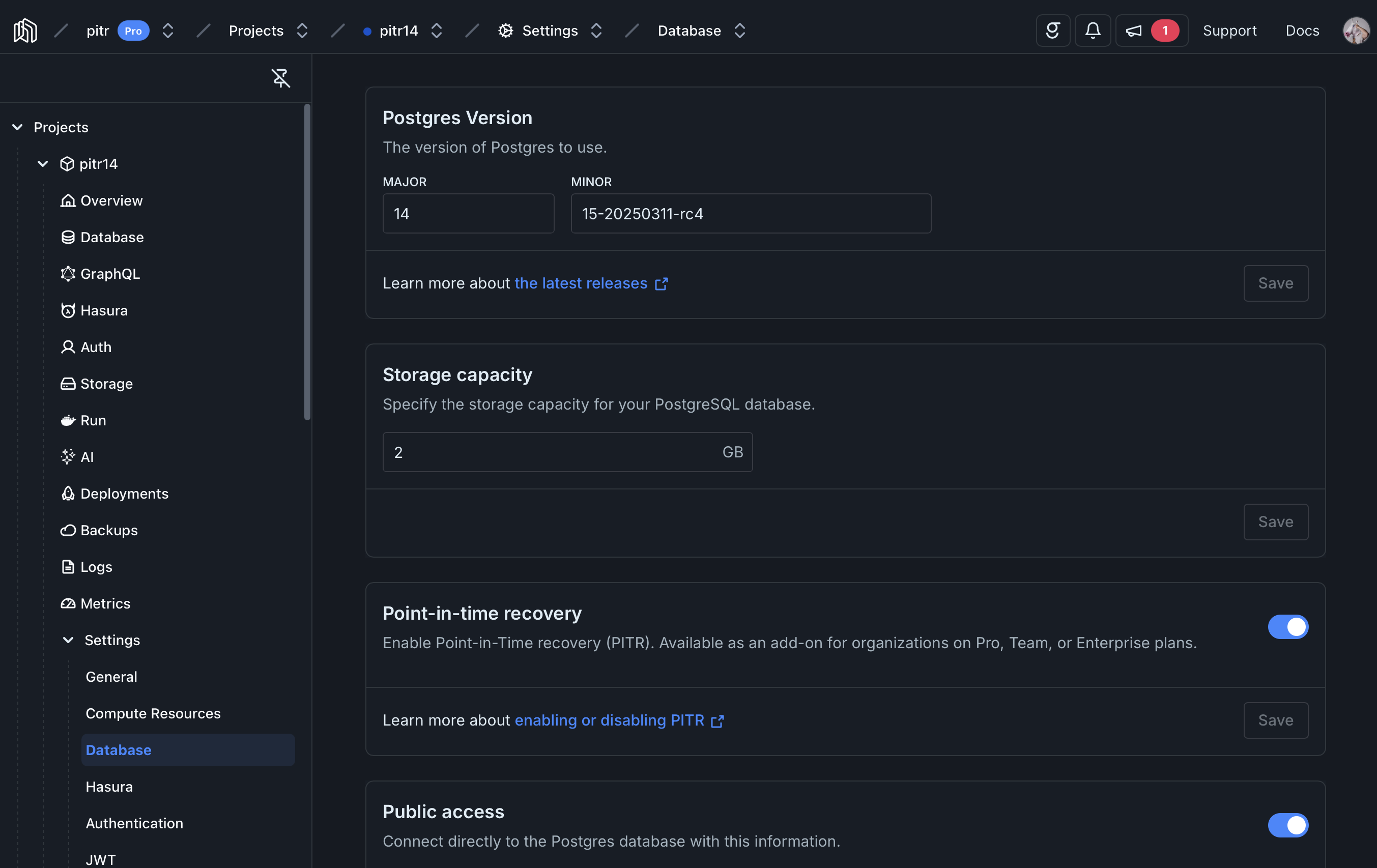Open the notifications bell

tap(1092, 31)
